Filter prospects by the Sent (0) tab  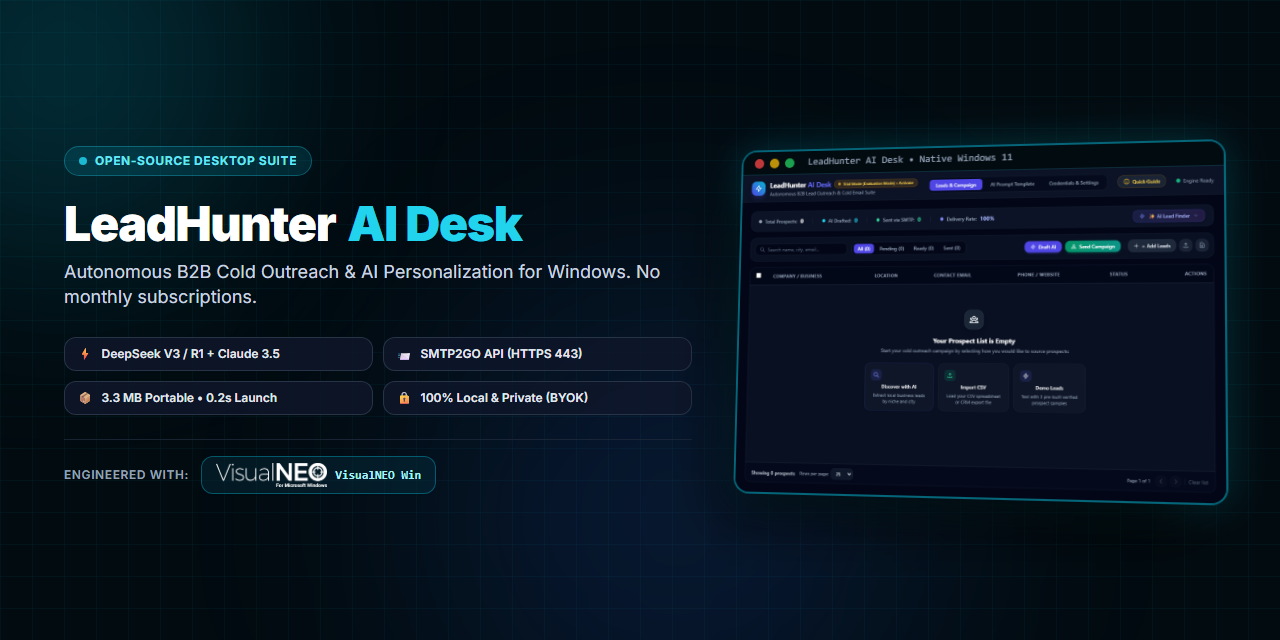951,248
